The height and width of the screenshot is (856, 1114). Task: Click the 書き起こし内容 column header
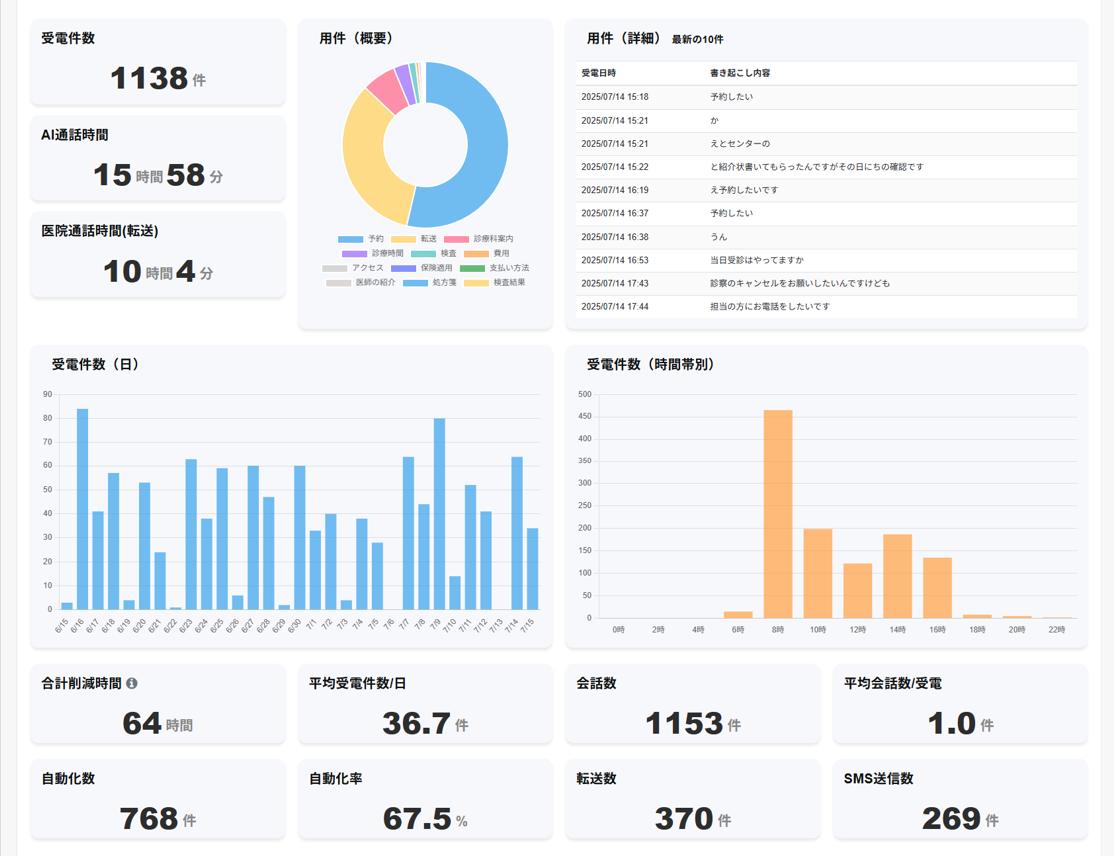pos(739,73)
